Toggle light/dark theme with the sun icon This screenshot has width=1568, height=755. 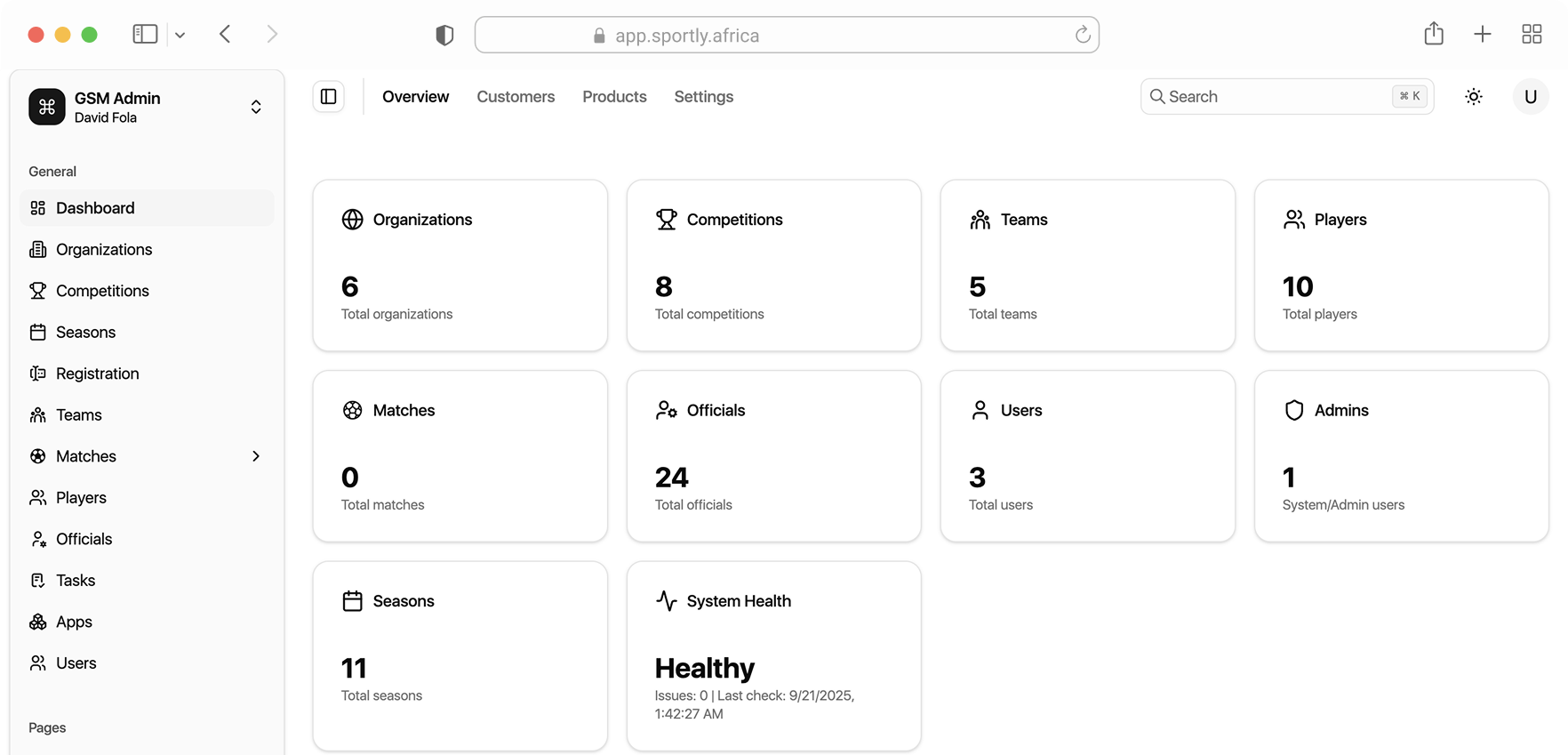(x=1473, y=97)
